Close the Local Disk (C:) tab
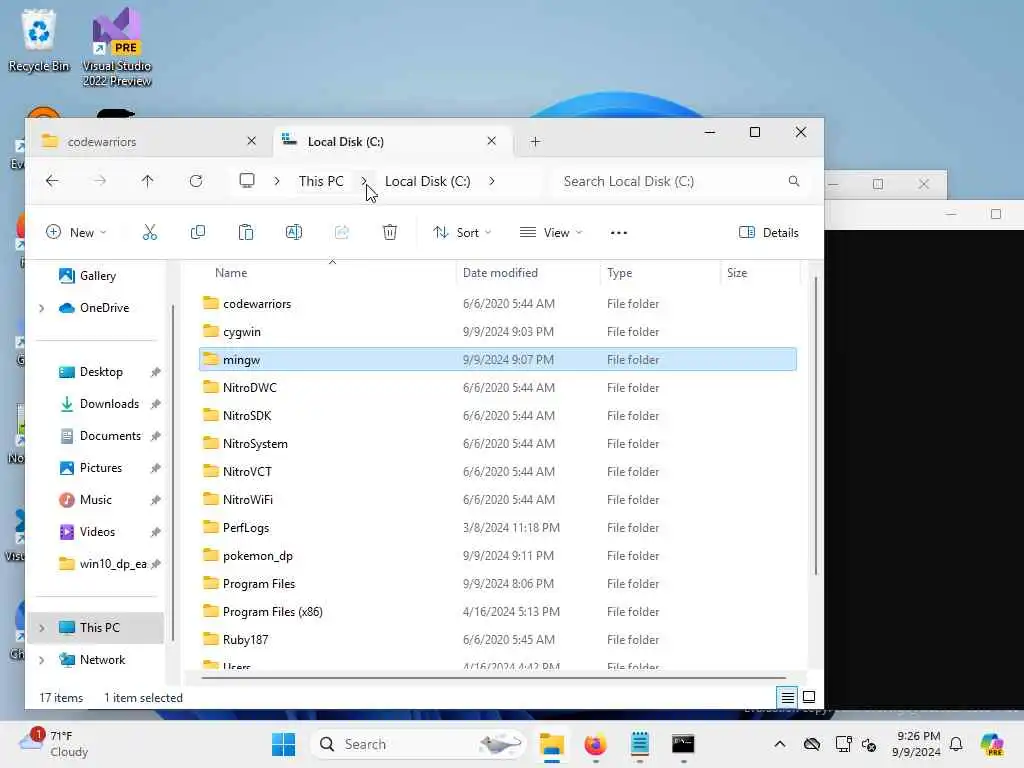The height and width of the screenshot is (768, 1024). point(492,141)
